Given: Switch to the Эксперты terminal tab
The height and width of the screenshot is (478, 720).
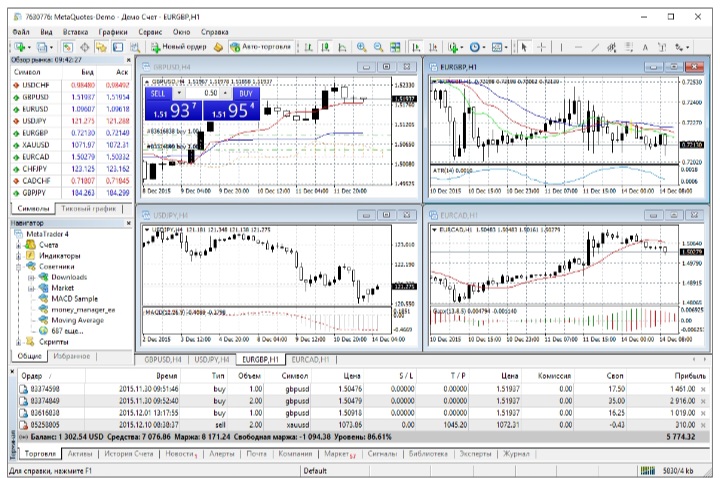Looking at the screenshot, I should [x=475, y=454].
